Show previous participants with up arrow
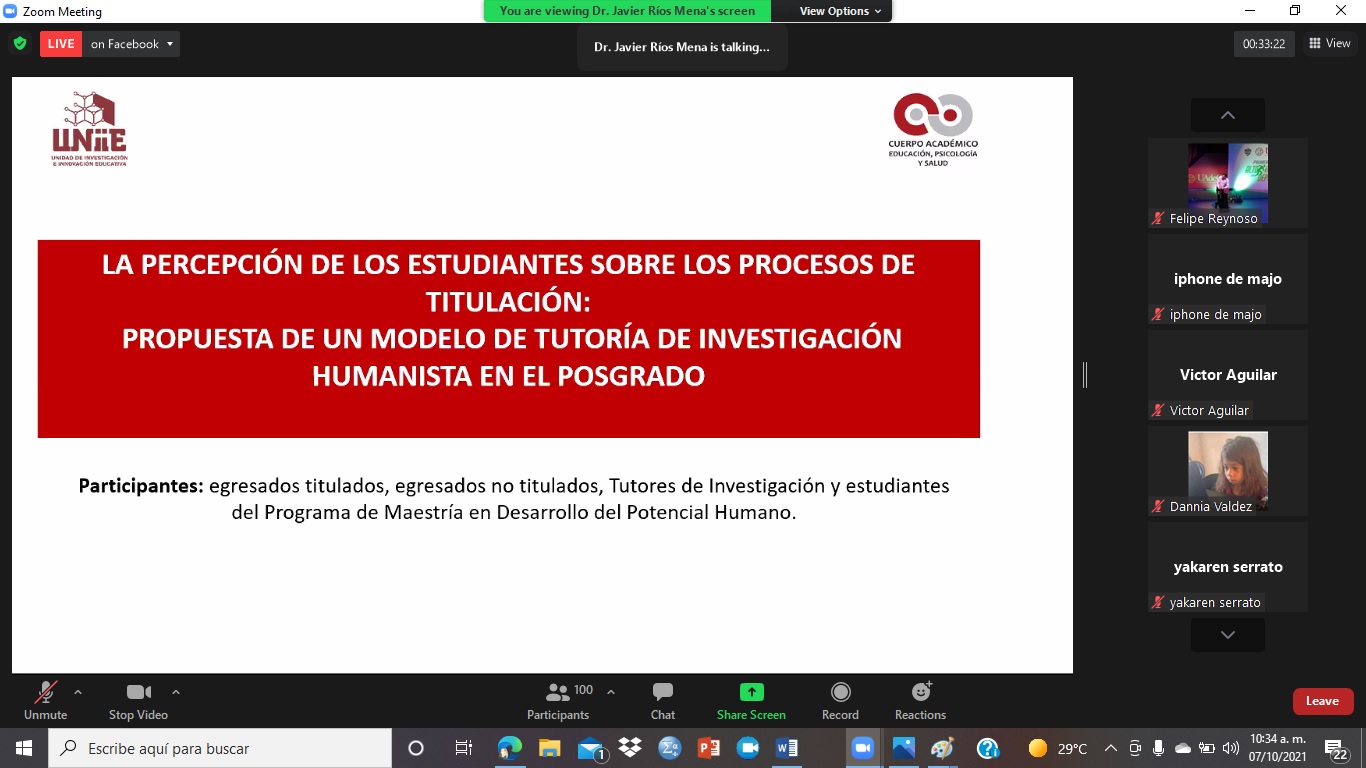Image resolution: width=1366 pixels, height=768 pixels. [1228, 115]
